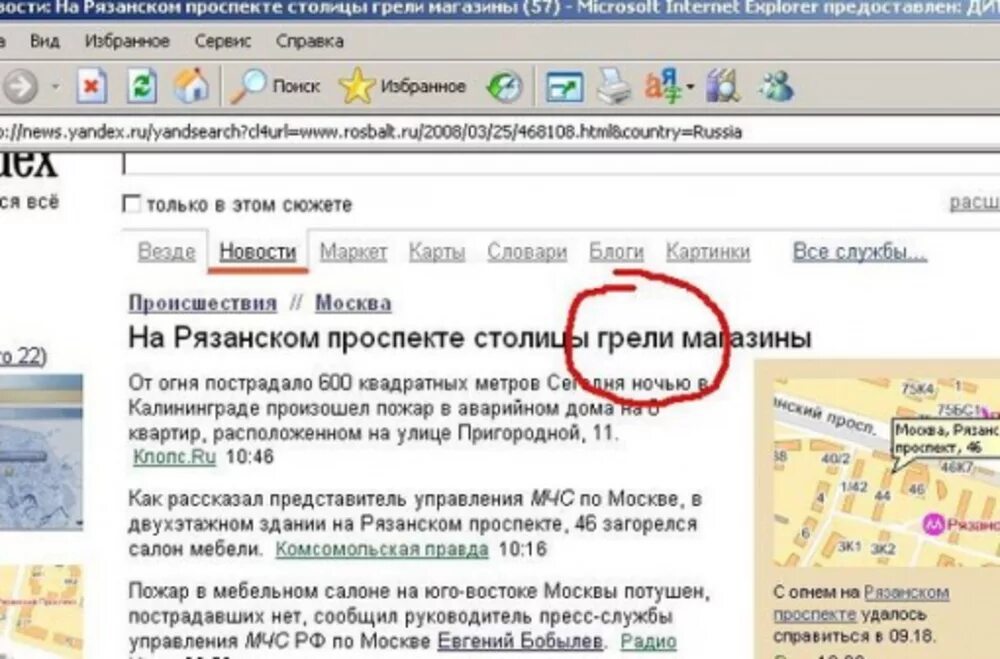Image resolution: width=1000 pixels, height=659 pixels.
Task: Go to Home page house icon
Action: click(191, 86)
